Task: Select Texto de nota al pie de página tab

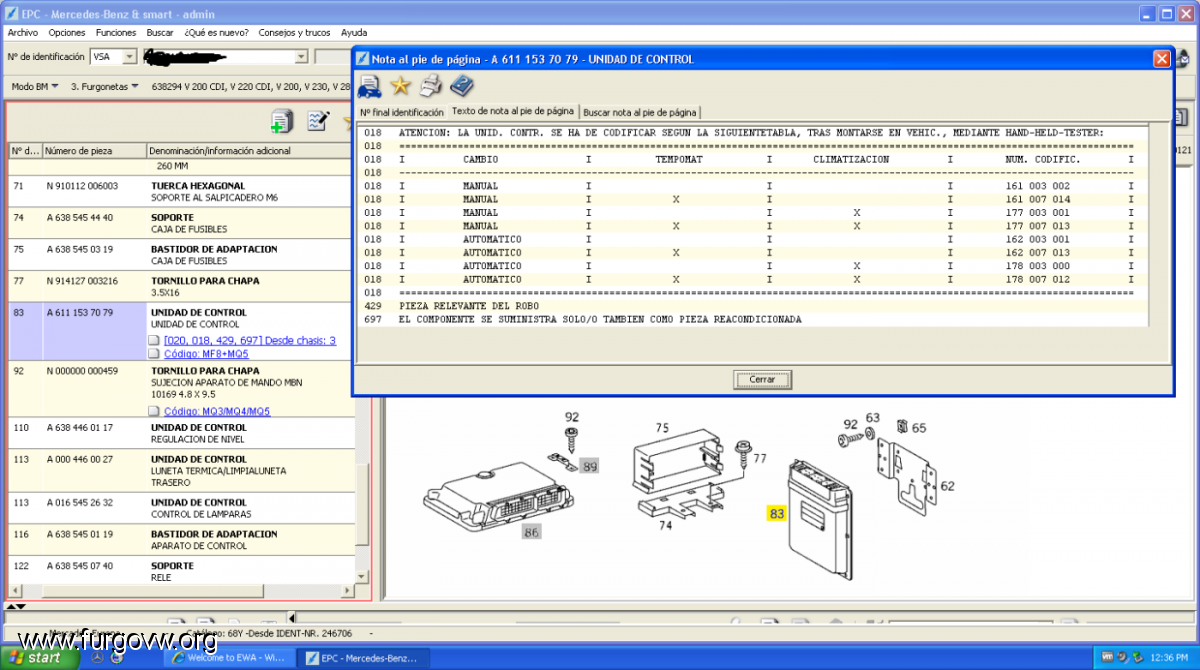Action: coord(513,111)
